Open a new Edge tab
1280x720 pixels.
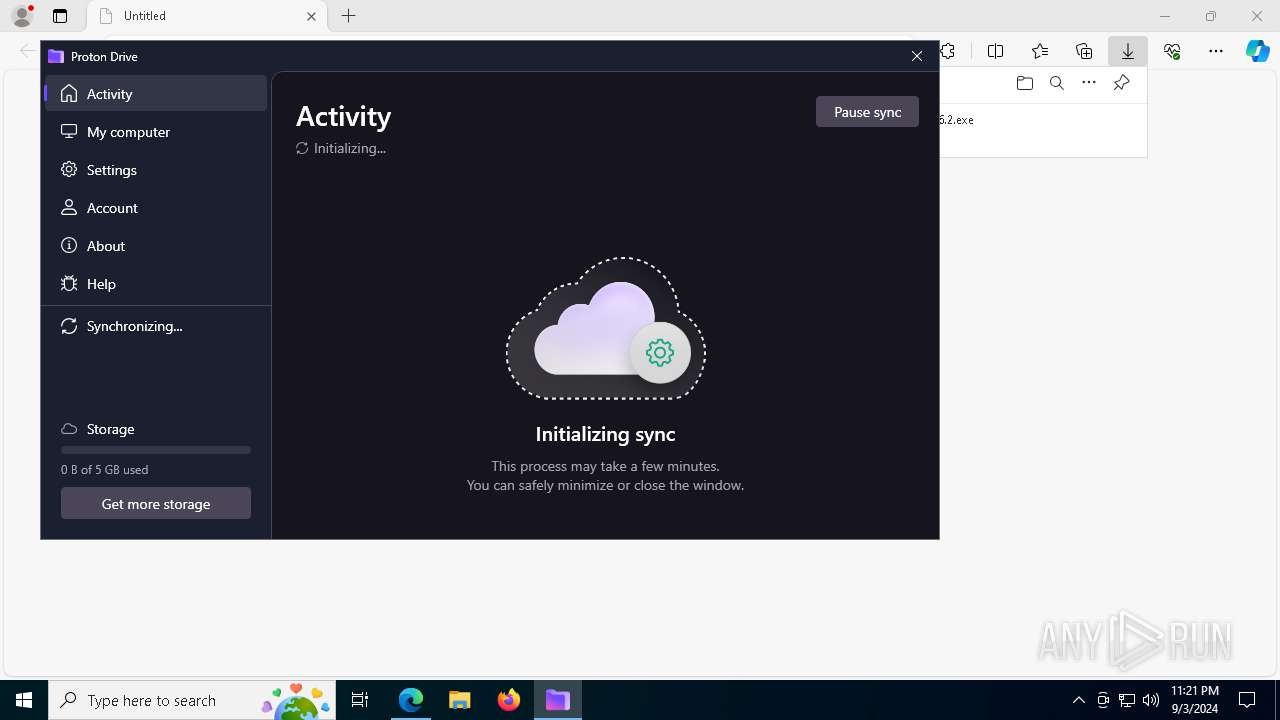click(348, 16)
